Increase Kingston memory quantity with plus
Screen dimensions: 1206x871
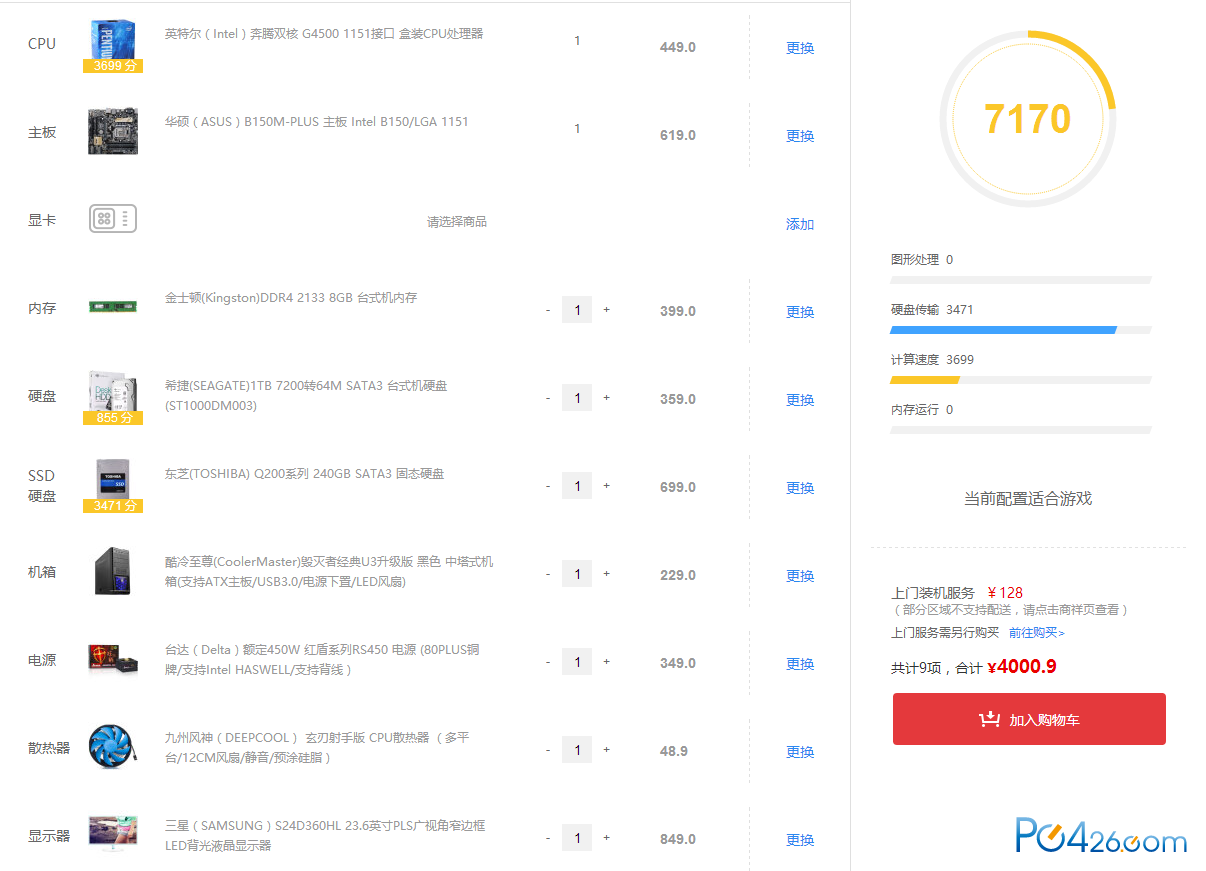(606, 310)
